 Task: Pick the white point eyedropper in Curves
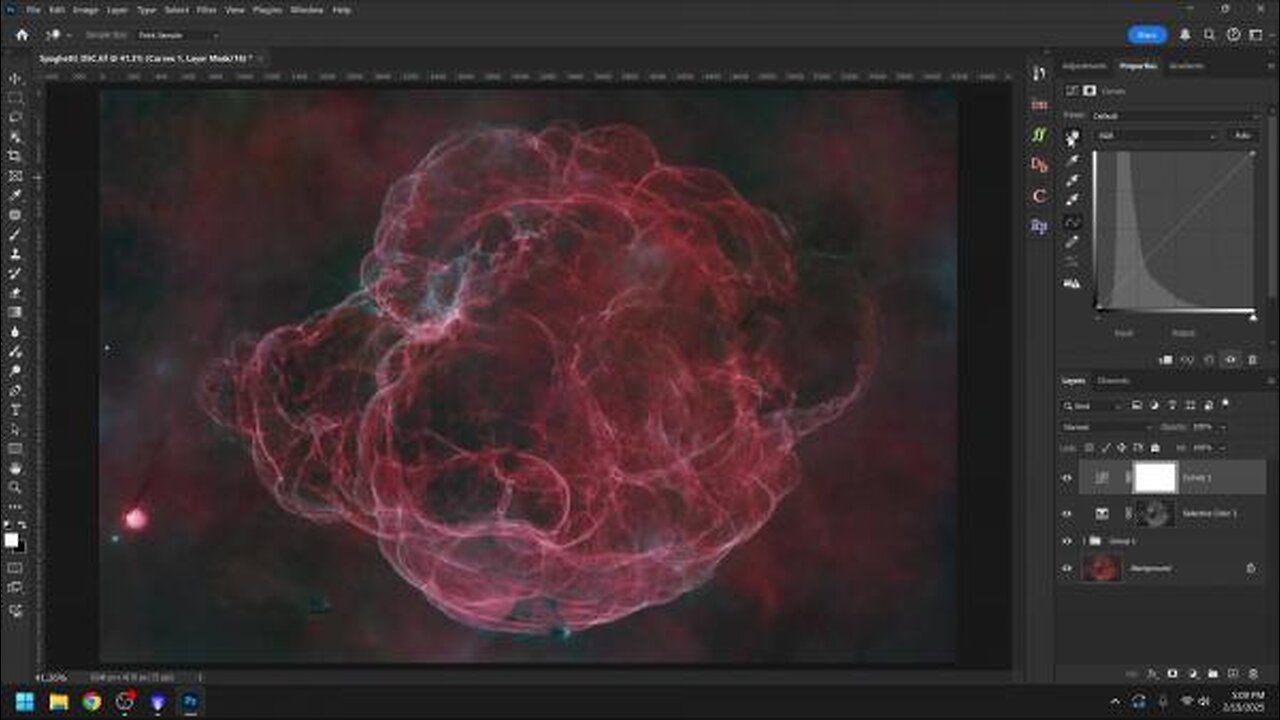click(1072, 201)
